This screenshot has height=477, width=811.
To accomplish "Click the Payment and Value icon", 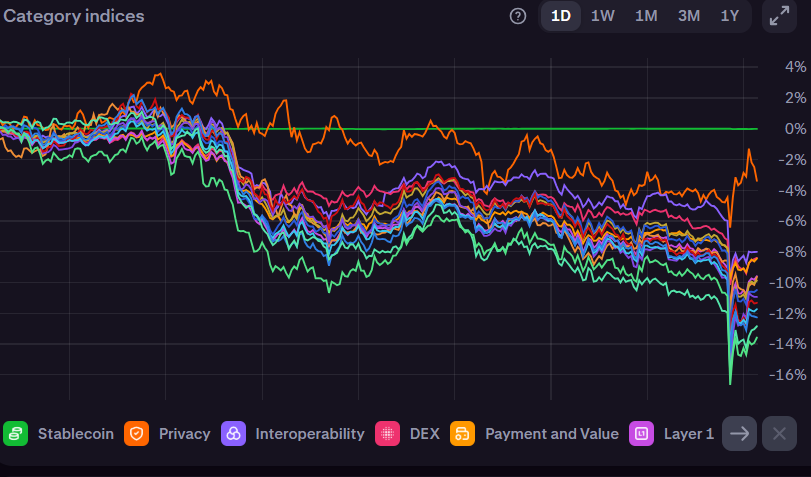I will tap(462, 434).
